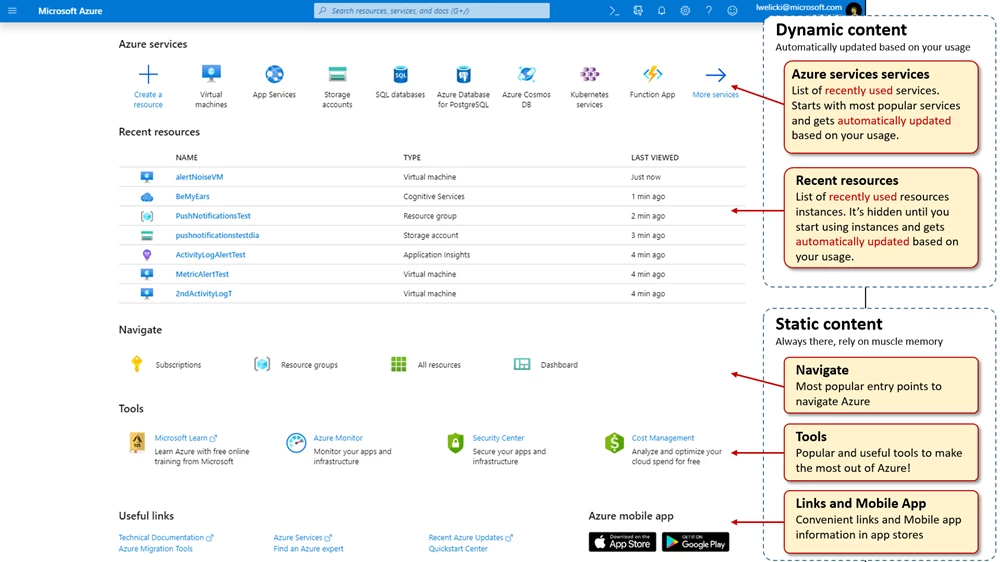
Task: Open SQL databases icon
Action: pos(401,74)
